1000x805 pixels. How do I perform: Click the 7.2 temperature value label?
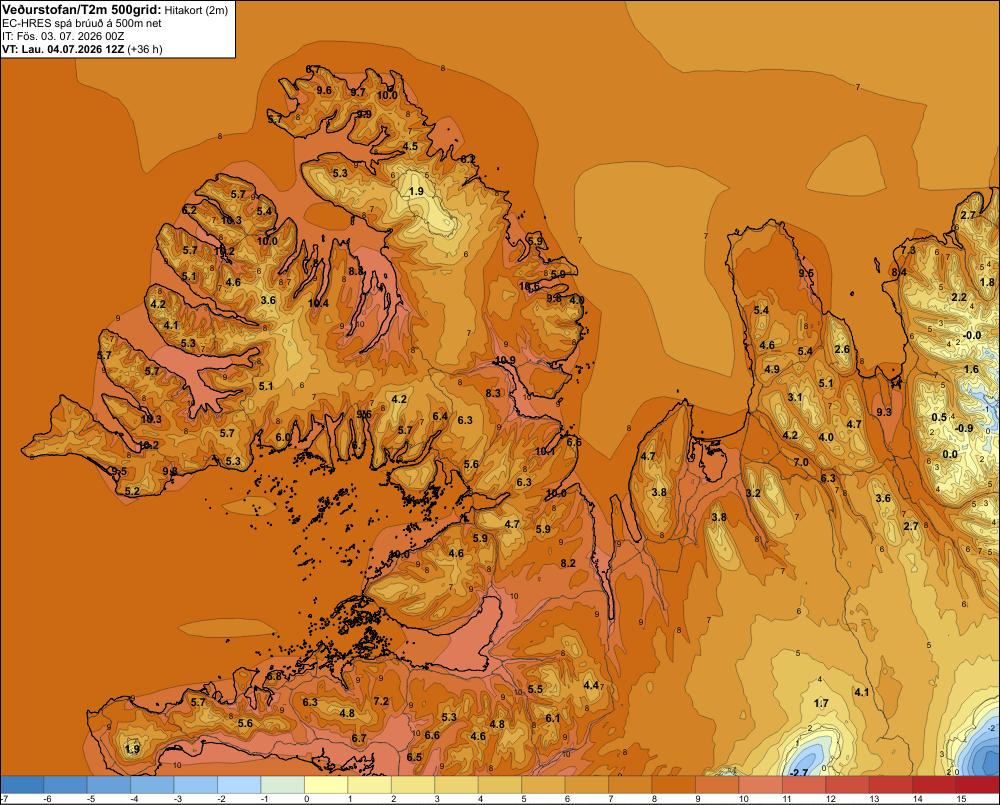[381, 701]
